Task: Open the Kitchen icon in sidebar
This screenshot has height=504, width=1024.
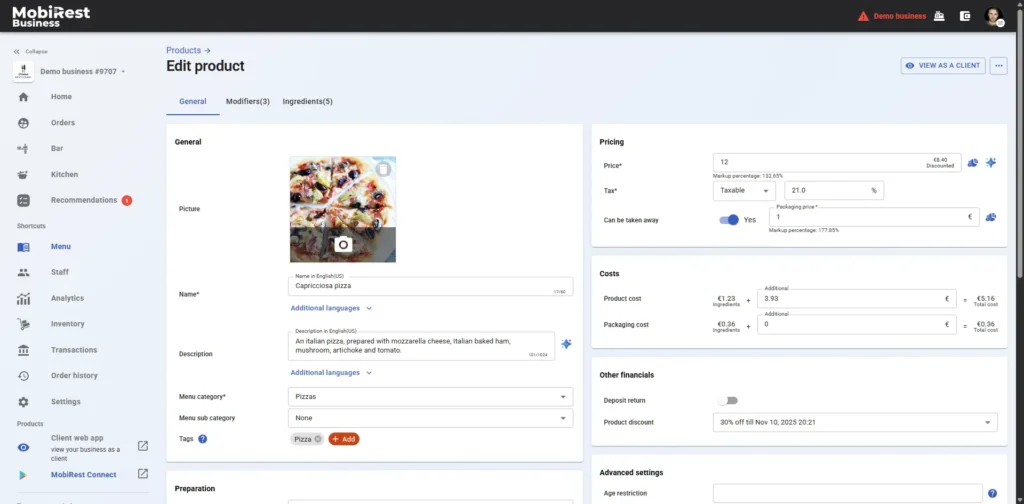Action: coord(24,174)
